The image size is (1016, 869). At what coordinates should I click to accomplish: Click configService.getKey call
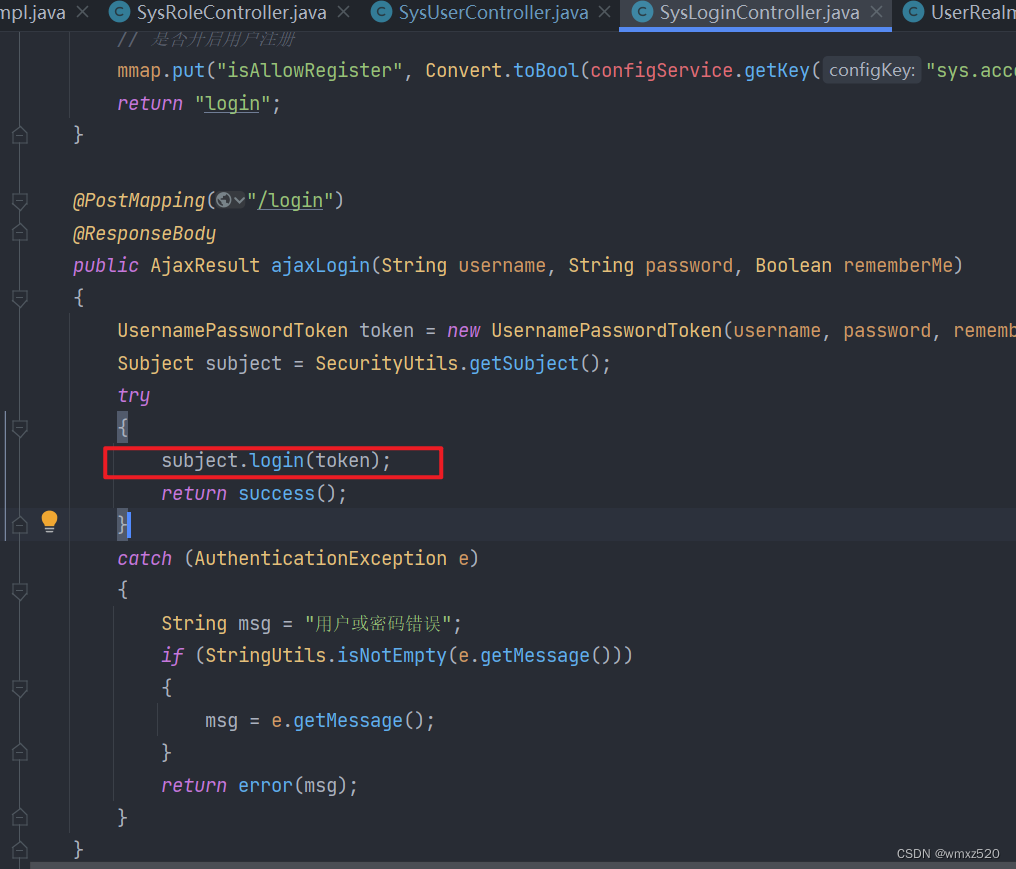pos(700,70)
